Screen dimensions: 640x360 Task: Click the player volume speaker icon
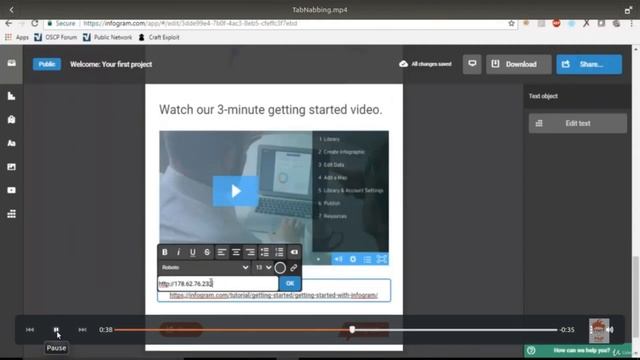coord(610,330)
